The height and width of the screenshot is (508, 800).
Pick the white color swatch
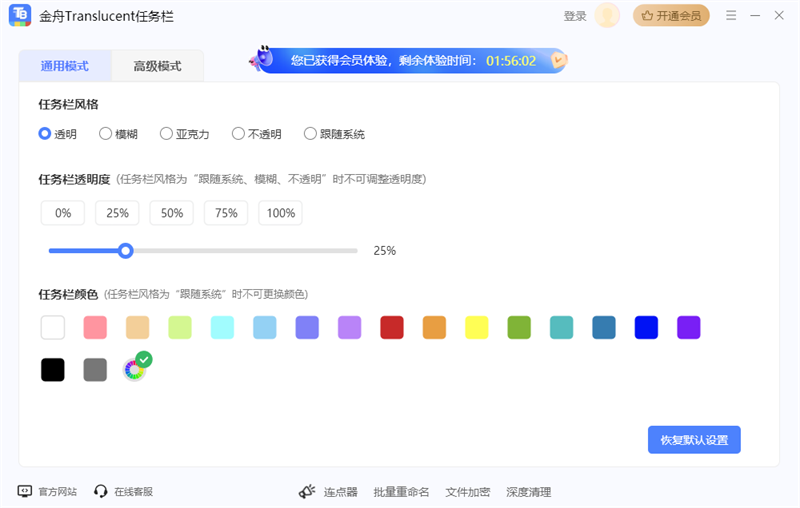53,327
